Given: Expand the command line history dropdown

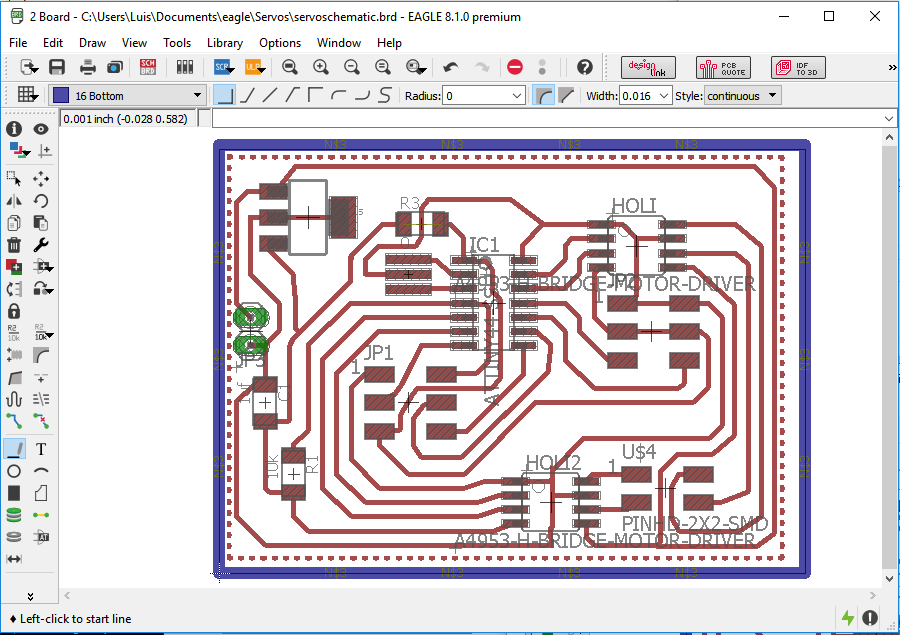Looking at the screenshot, I should tap(889, 119).
